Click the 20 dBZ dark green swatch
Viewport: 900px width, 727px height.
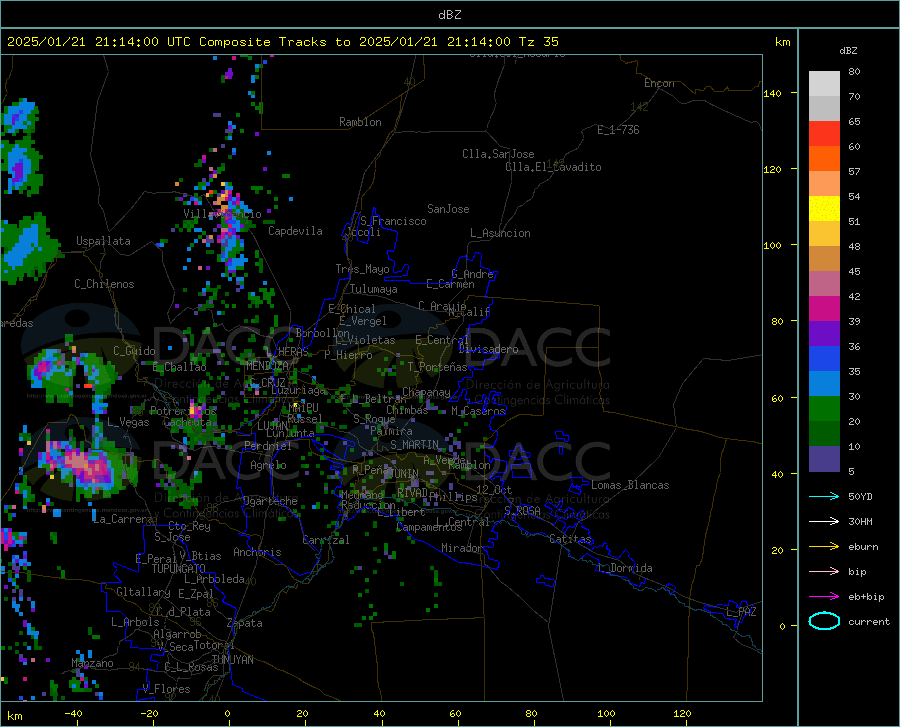click(x=824, y=434)
